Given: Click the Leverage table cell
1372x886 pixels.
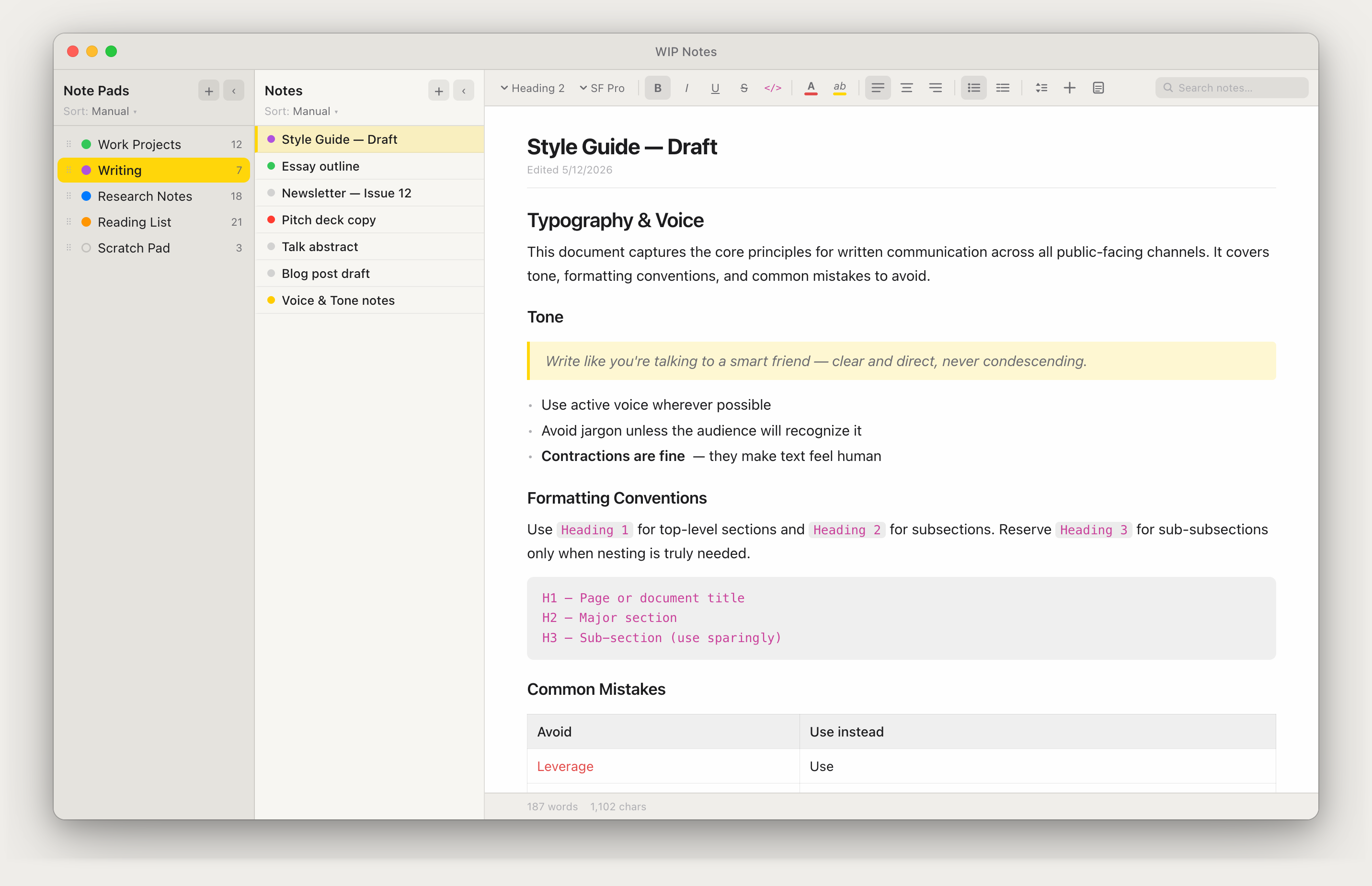Looking at the screenshot, I should [x=663, y=766].
